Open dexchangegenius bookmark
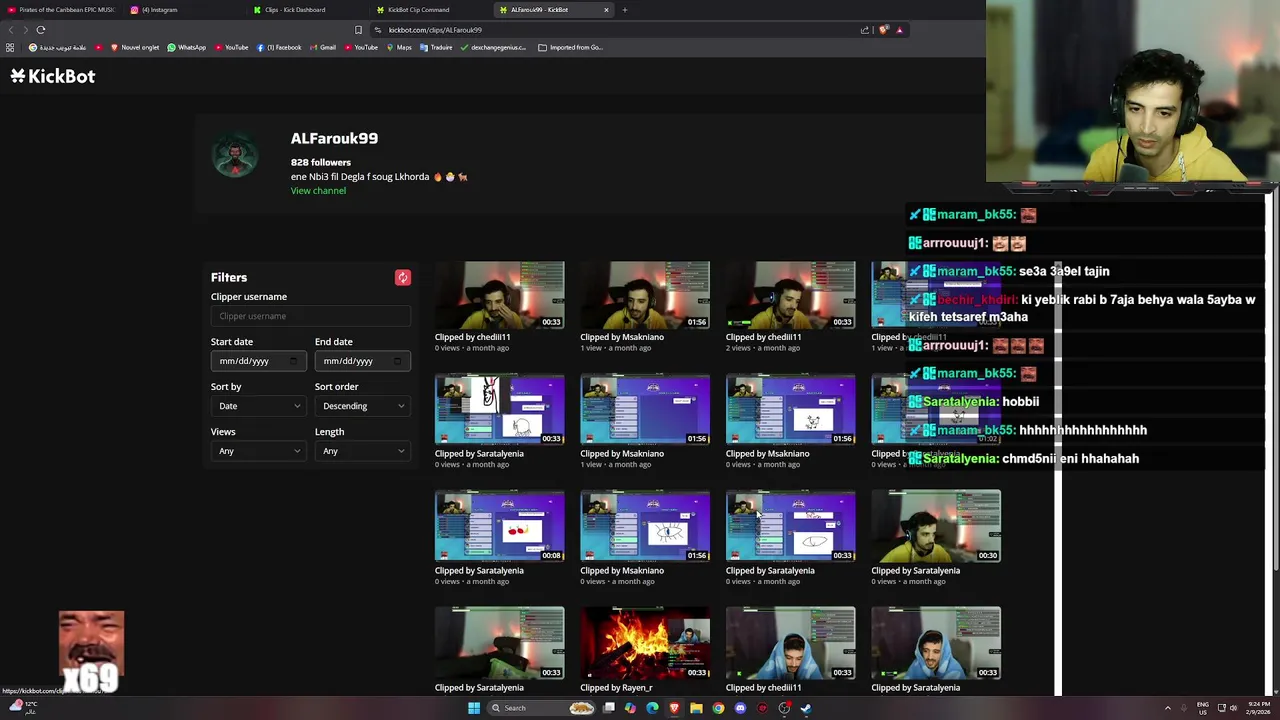The height and width of the screenshot is (720, 1280). point(493,47)
